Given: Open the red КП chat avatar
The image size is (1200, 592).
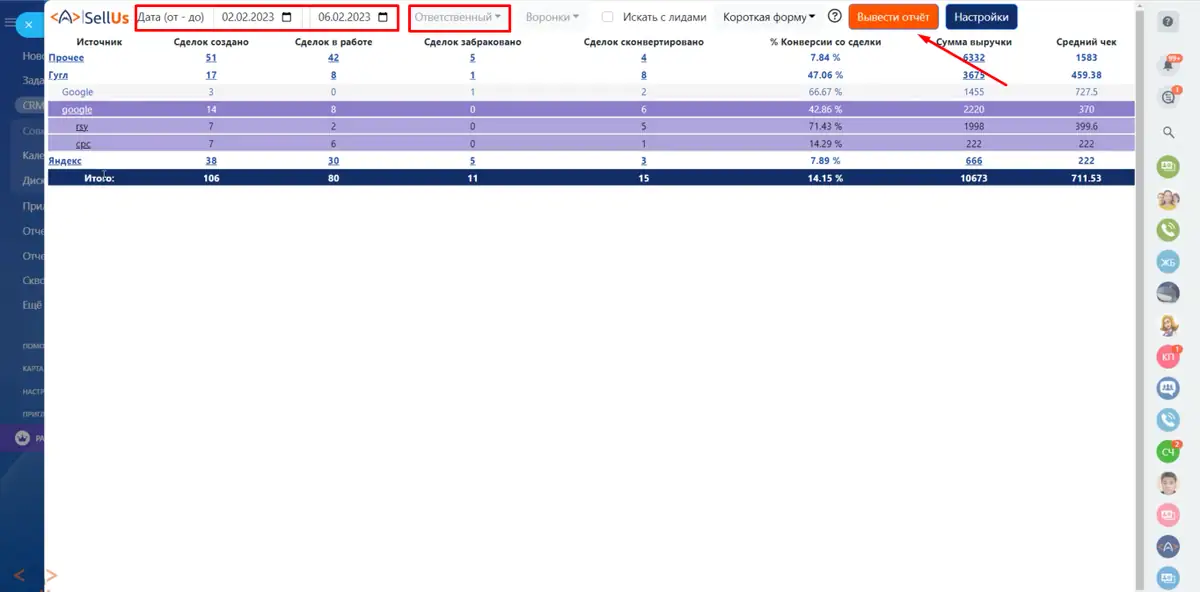Looking at the screenshot, I should click(x=1168, y=356).
